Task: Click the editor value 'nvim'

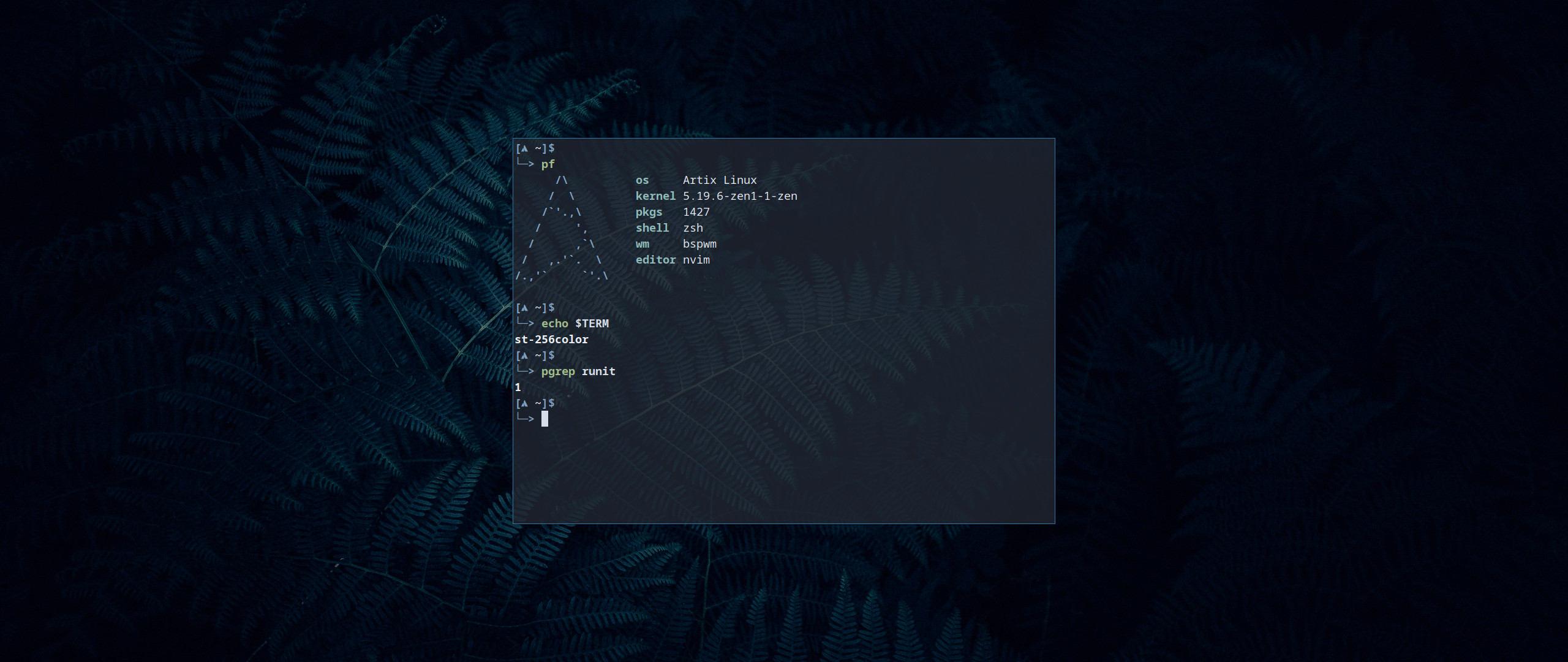Action: tap(696, 260)
